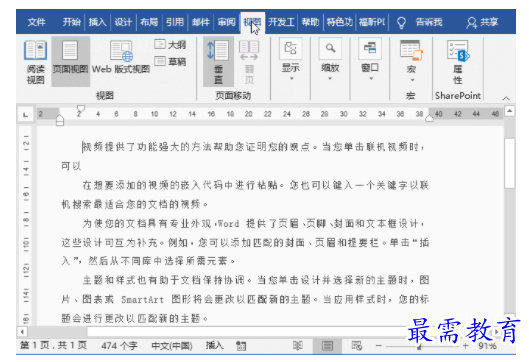The image size is (529, 362).
Task: Switch to the 引用 (References) tab
Action: (x=175, y=22)
